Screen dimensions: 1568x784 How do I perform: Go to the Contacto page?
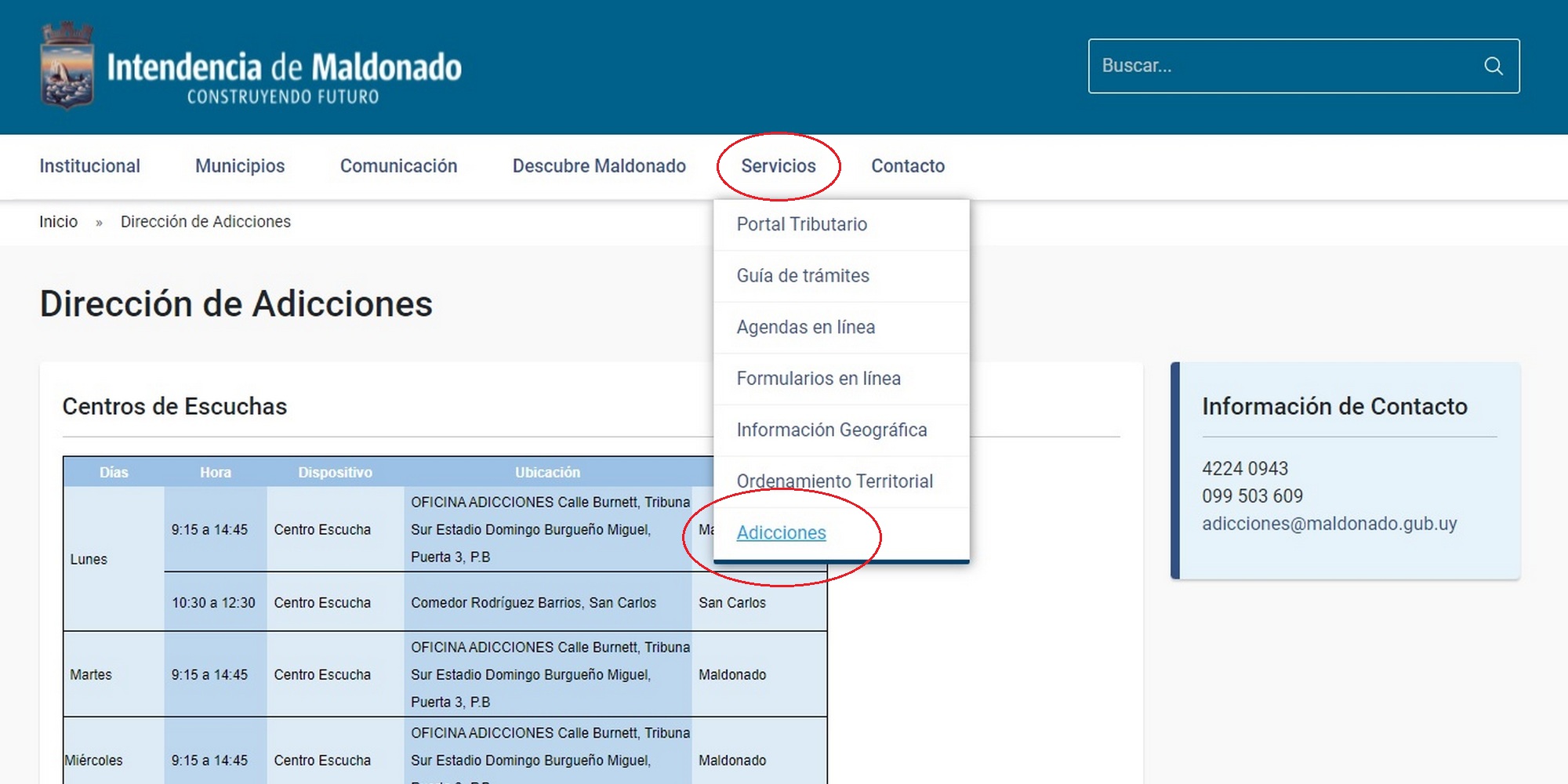pyautogui.click(x=908, y=166)
